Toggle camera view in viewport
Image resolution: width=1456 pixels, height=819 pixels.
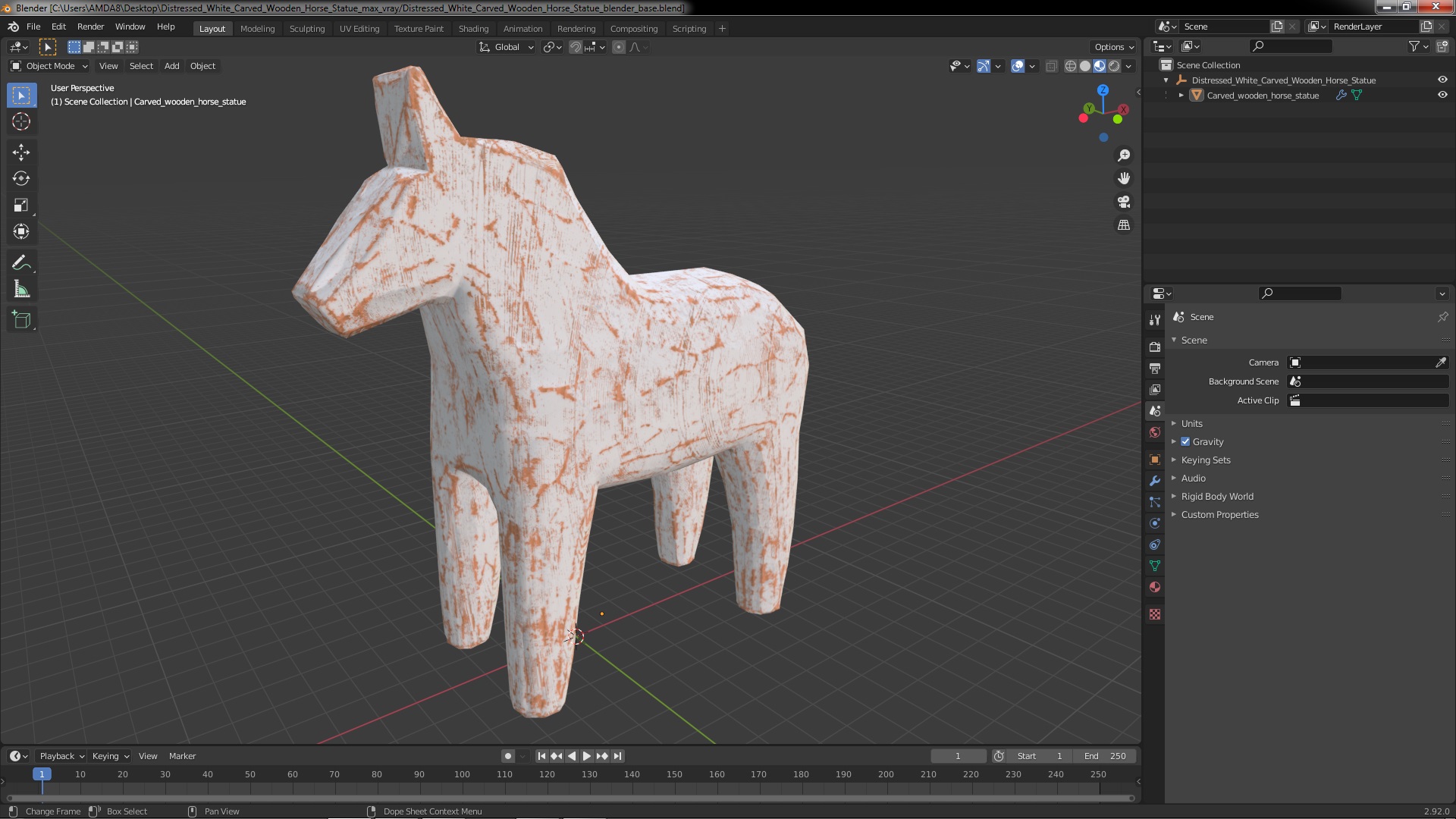1124,202
